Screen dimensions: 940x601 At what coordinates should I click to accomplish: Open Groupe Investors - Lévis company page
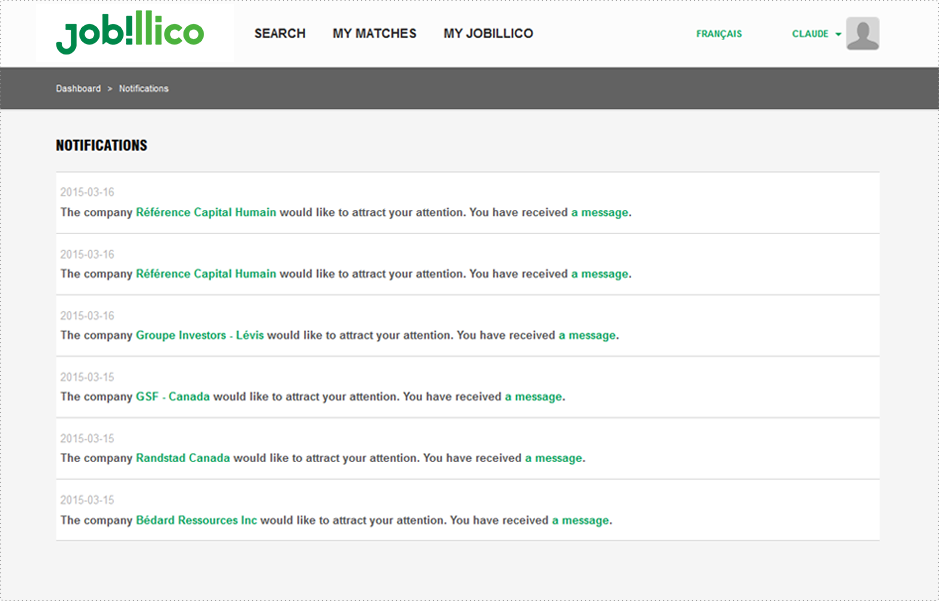tap(200, 335)
